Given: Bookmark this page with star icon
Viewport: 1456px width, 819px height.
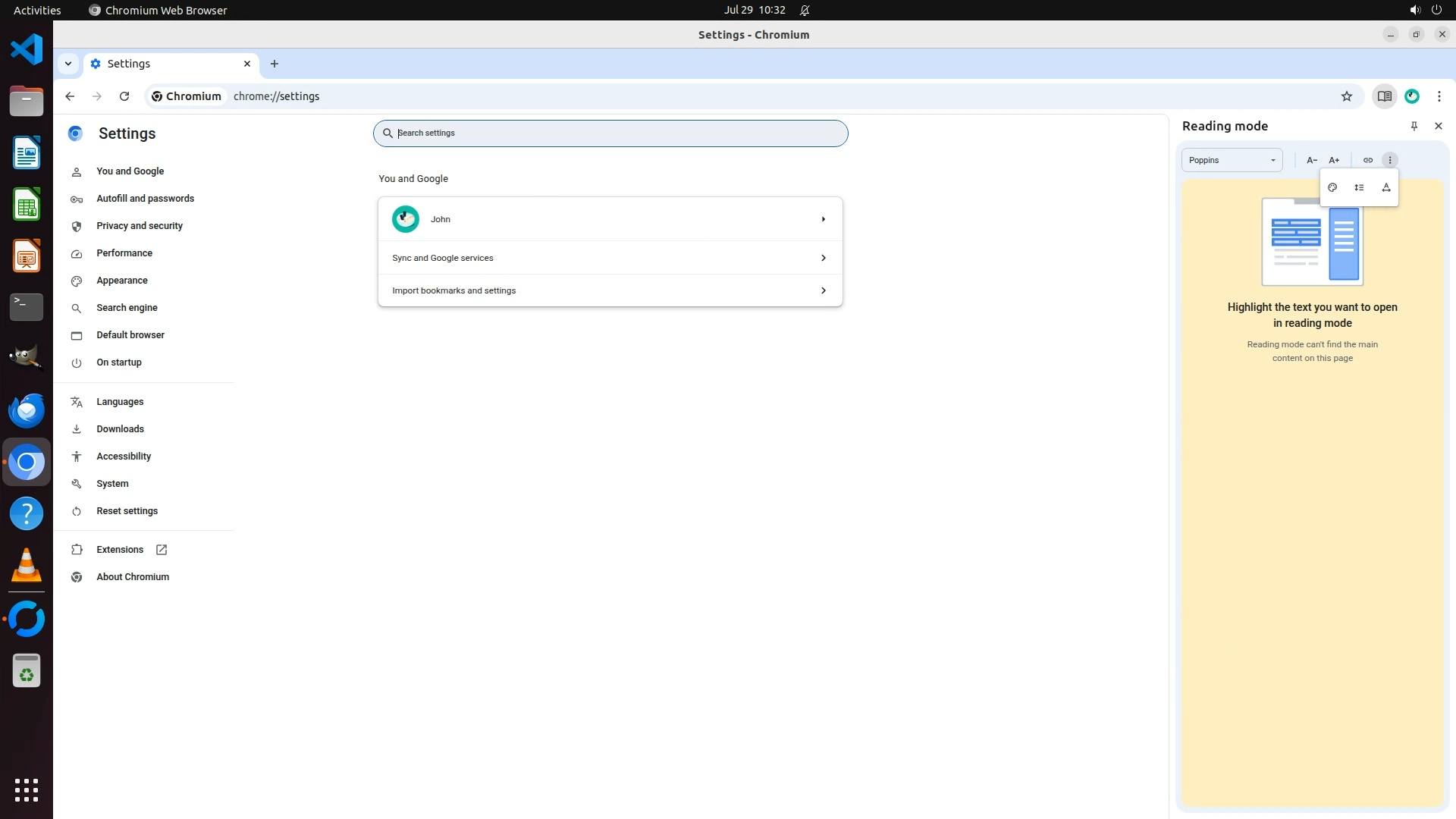Looking at the screenshot, I should click(1346, 96).
